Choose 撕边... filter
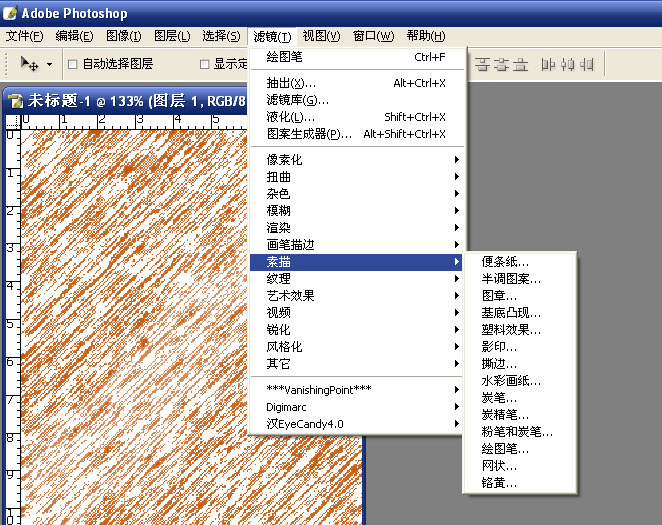Screen dimensions: 662x525 (520, 364)
